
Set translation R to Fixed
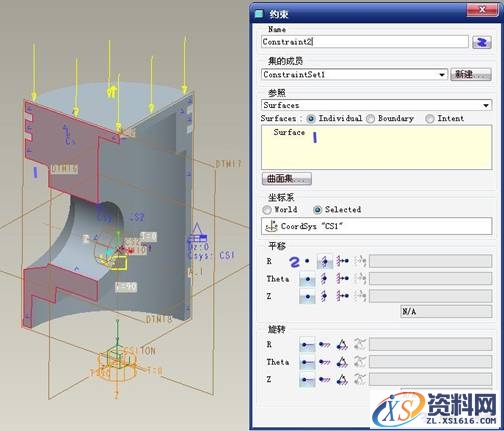325,261
